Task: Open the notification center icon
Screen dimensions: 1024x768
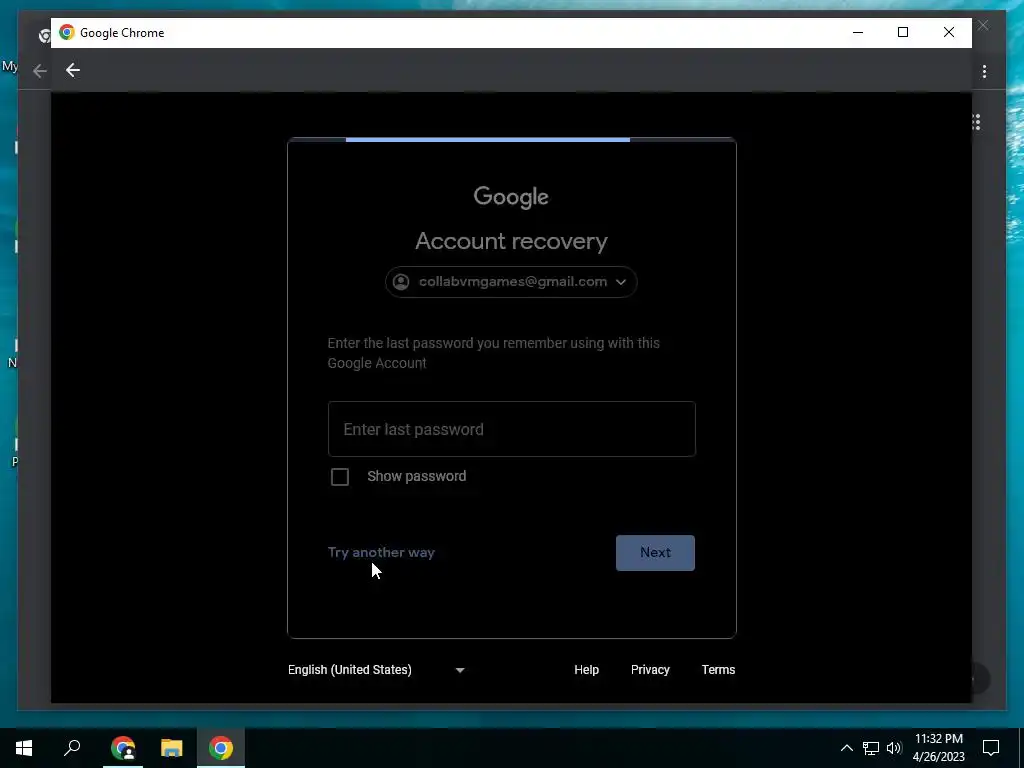Action: [x=991, y=748]
